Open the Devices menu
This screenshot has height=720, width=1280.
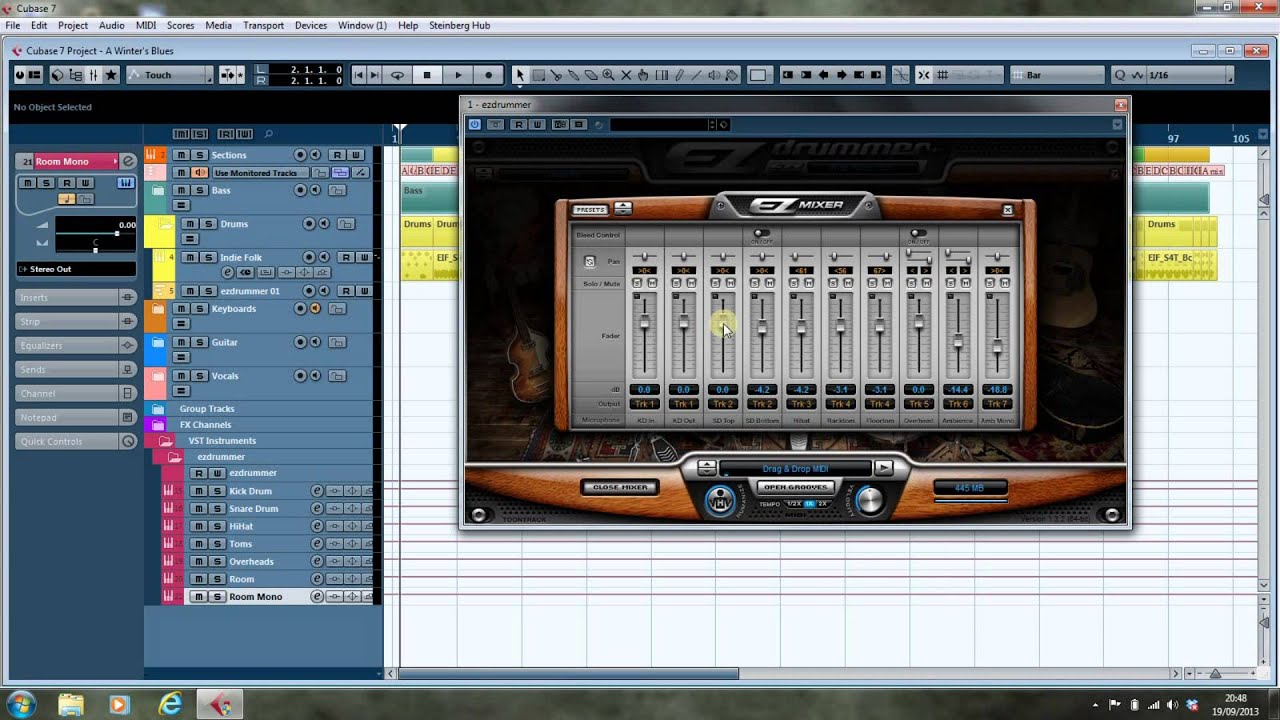(311, 25)
